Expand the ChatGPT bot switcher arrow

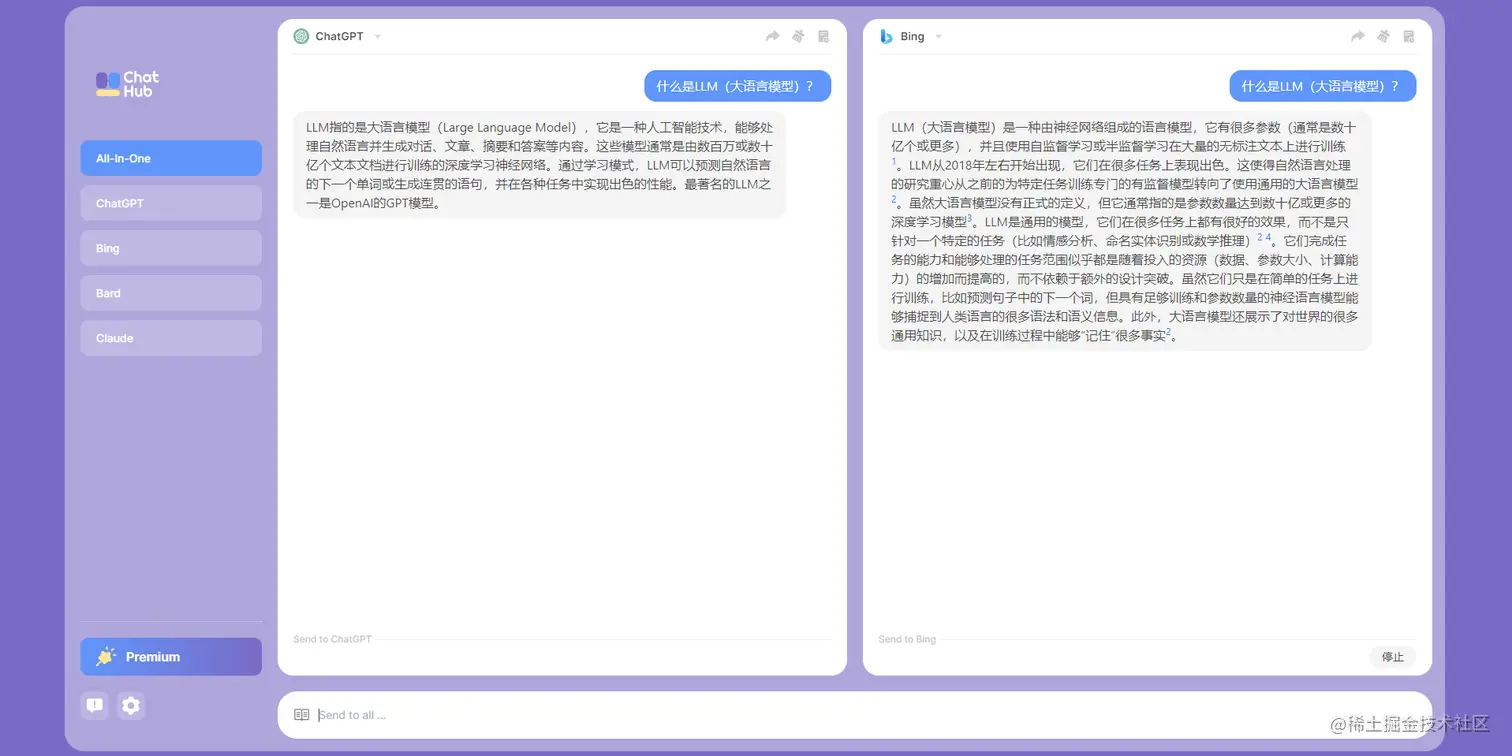[x=378, y=37]
